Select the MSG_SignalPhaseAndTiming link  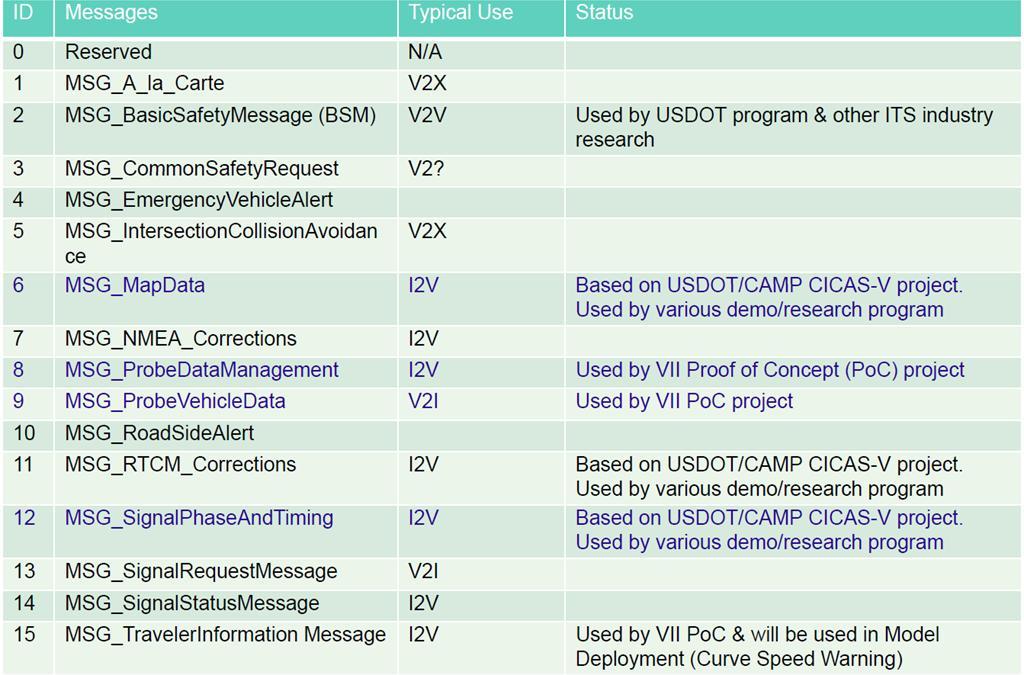click(x=199, y=518)
